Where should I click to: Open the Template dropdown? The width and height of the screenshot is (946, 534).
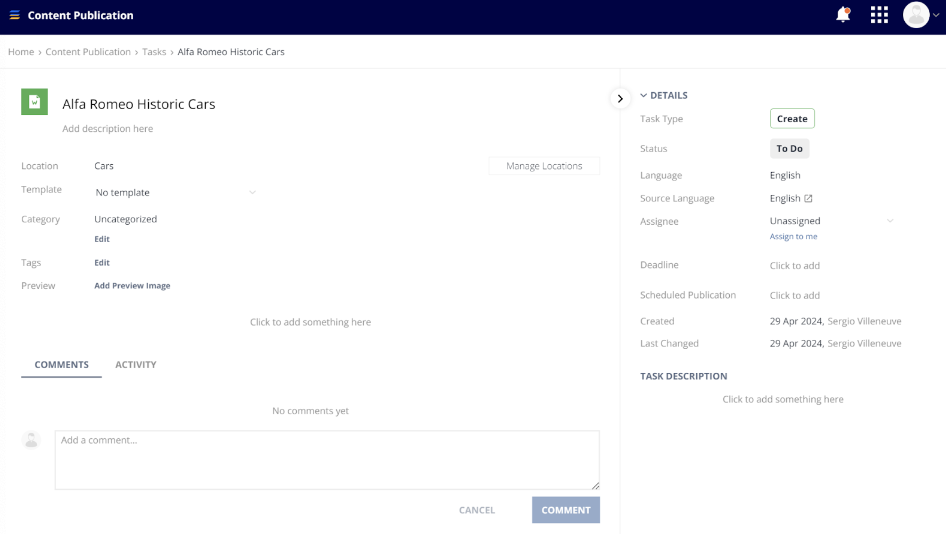coord(175,192)
